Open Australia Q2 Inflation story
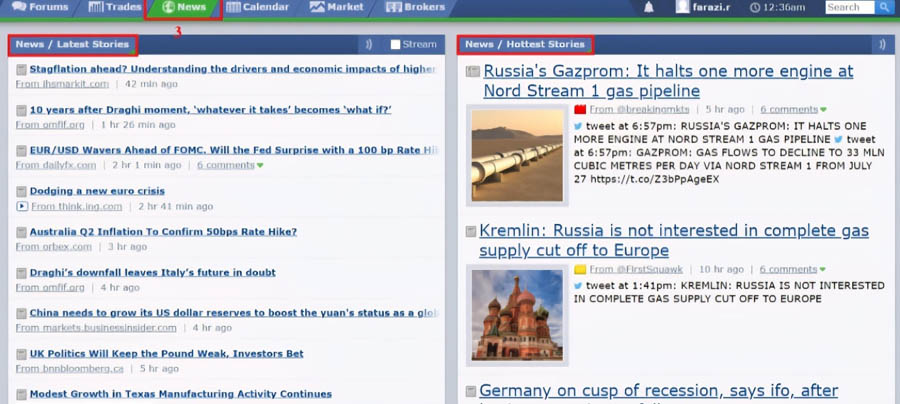 (x=163, y=232)
